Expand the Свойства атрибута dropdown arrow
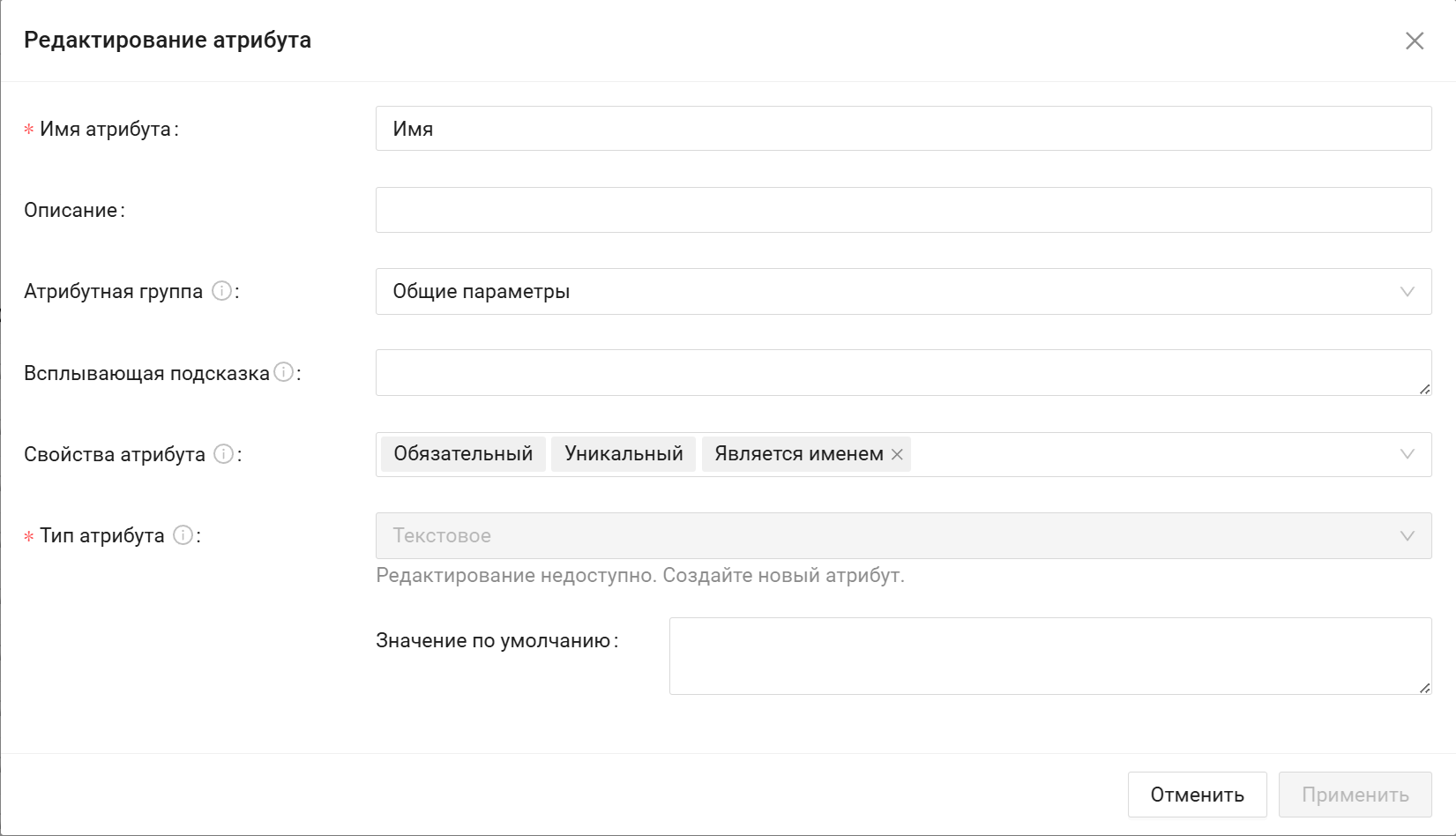 pyautogui.click(x=1407, y=454)
